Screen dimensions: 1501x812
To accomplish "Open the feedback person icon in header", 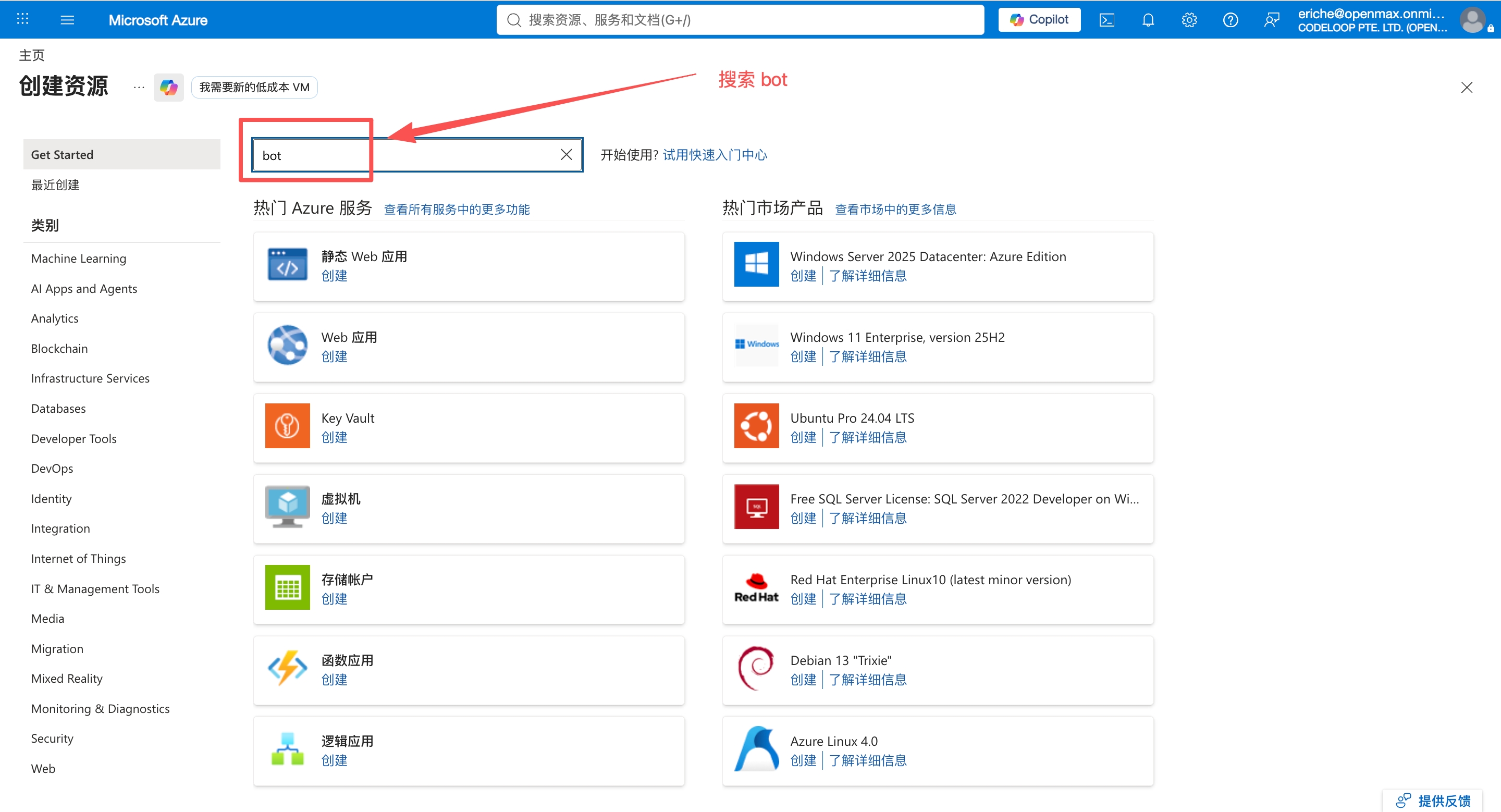I will point(1272,20).
